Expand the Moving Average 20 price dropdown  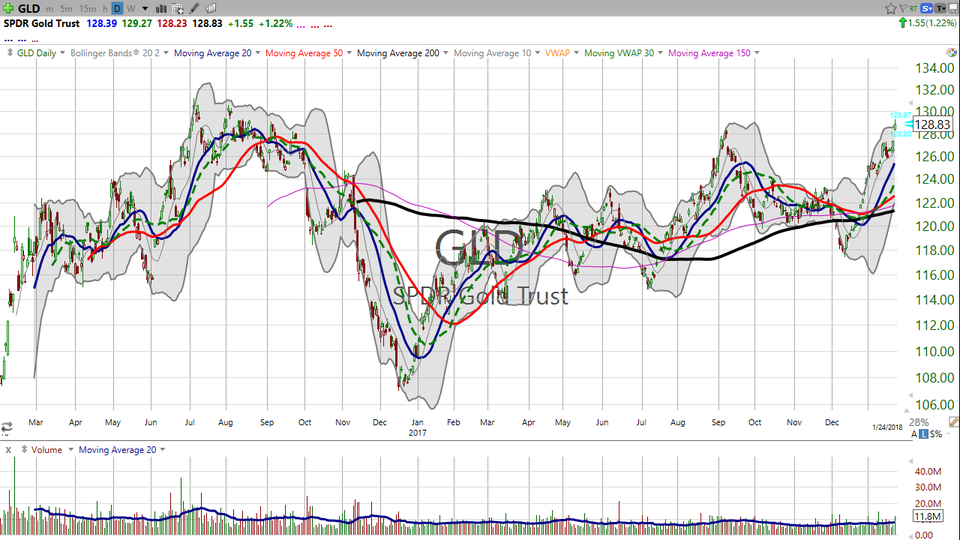(x=258, y=53)
